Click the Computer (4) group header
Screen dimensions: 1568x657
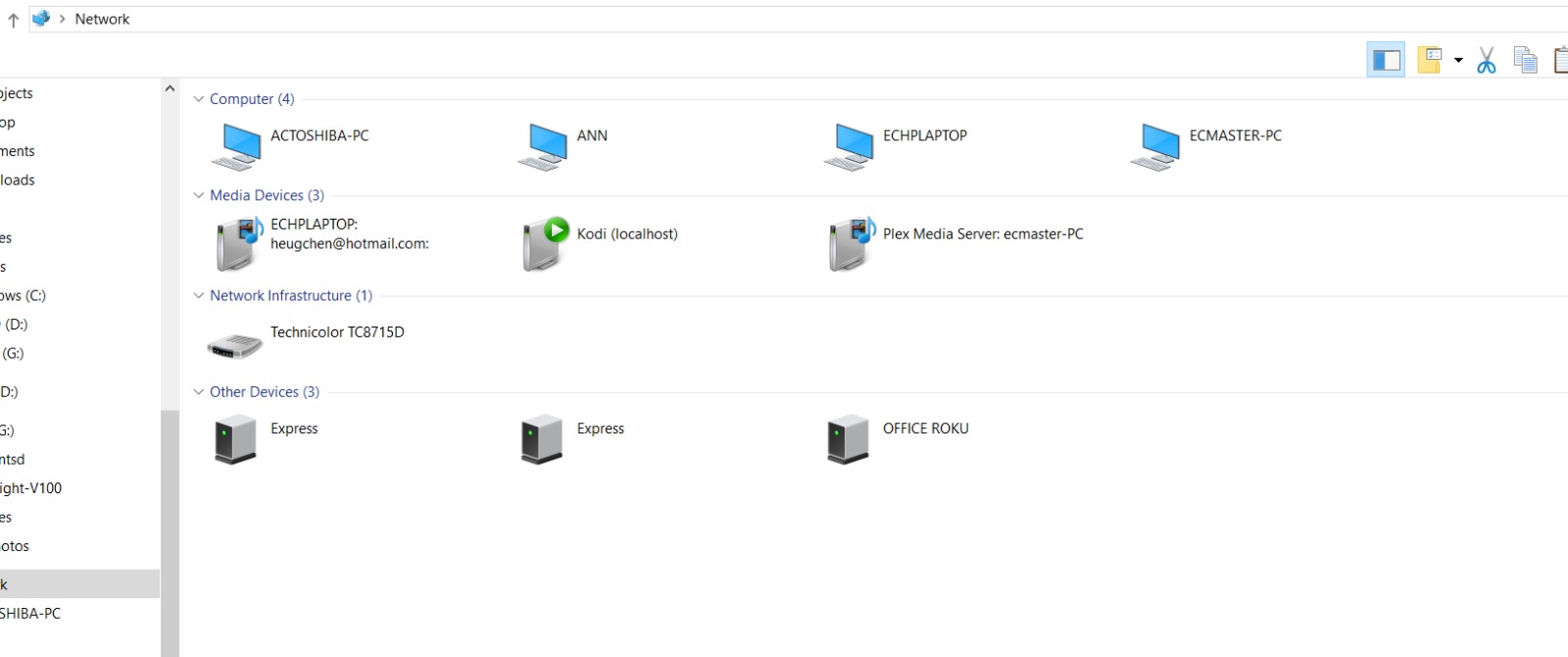click(x=252, y=99)
